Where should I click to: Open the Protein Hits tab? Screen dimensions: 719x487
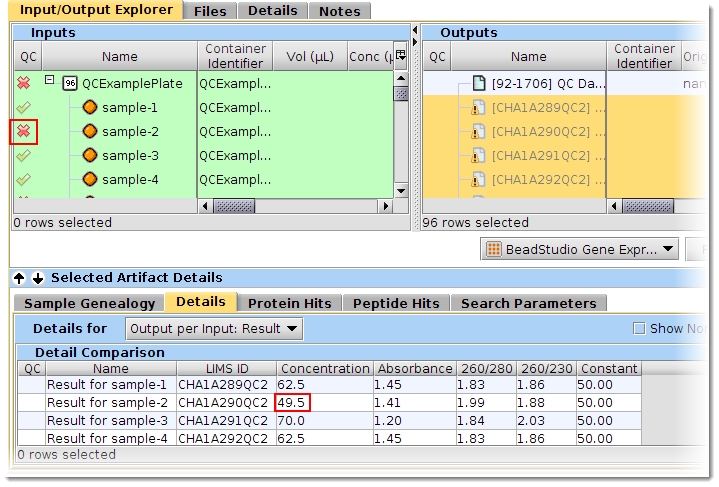click(x=289, y=303)
